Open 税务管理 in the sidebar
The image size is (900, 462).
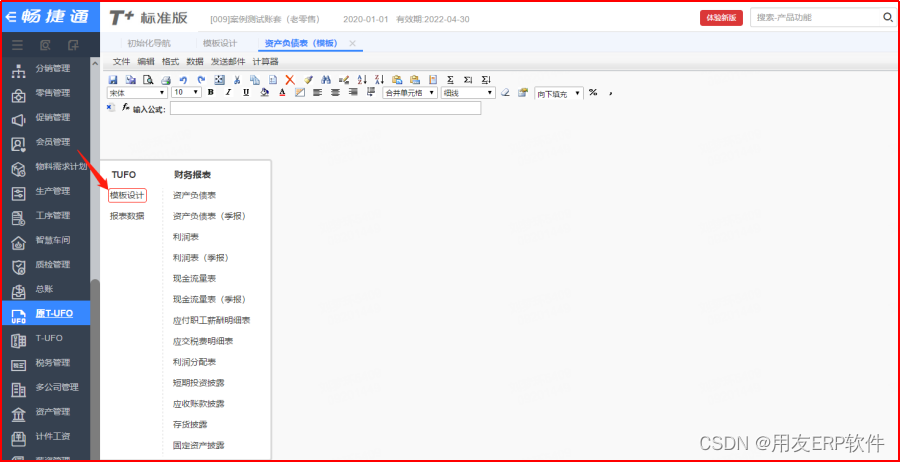53,363
